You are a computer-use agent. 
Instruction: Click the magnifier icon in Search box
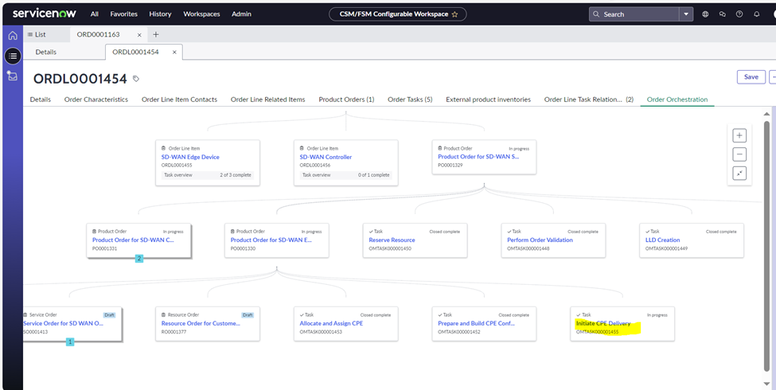(596, 14)
